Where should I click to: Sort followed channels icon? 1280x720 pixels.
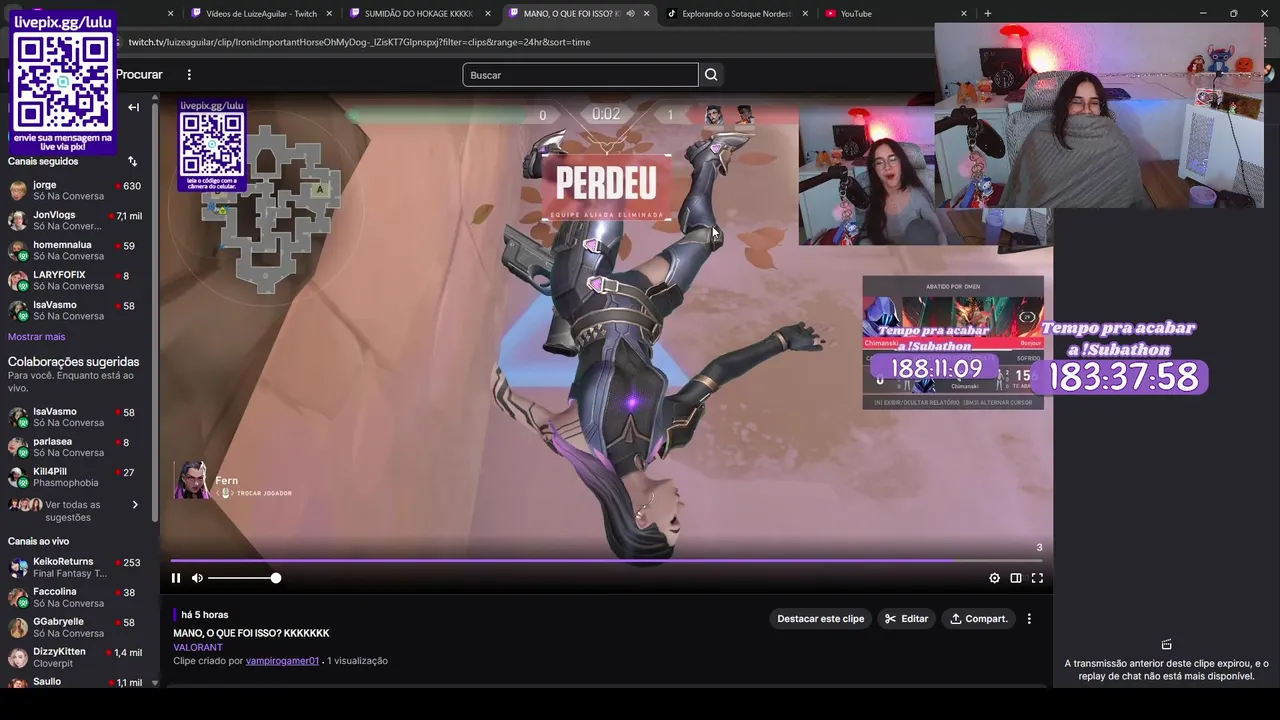click(x=132, y=161)
